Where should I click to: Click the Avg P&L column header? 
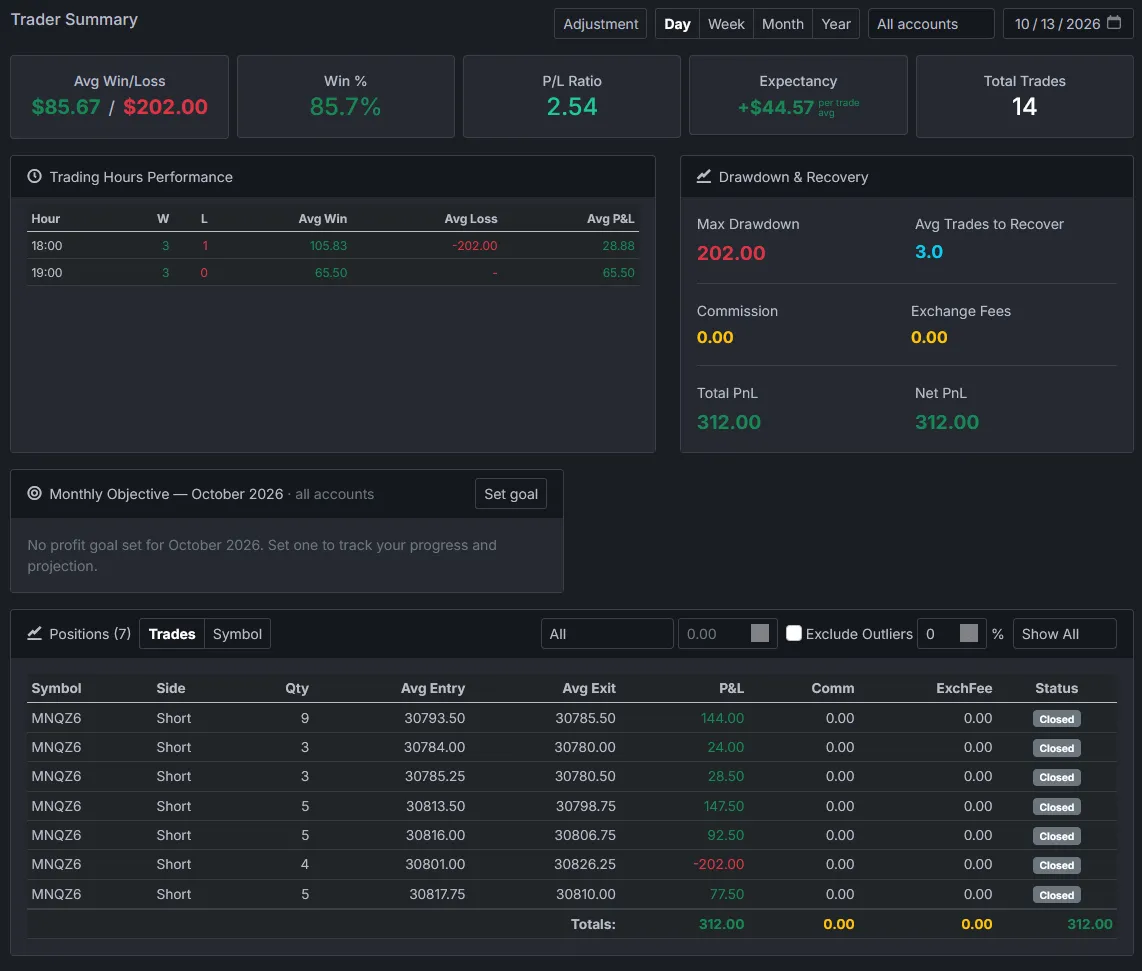[610, 219]
